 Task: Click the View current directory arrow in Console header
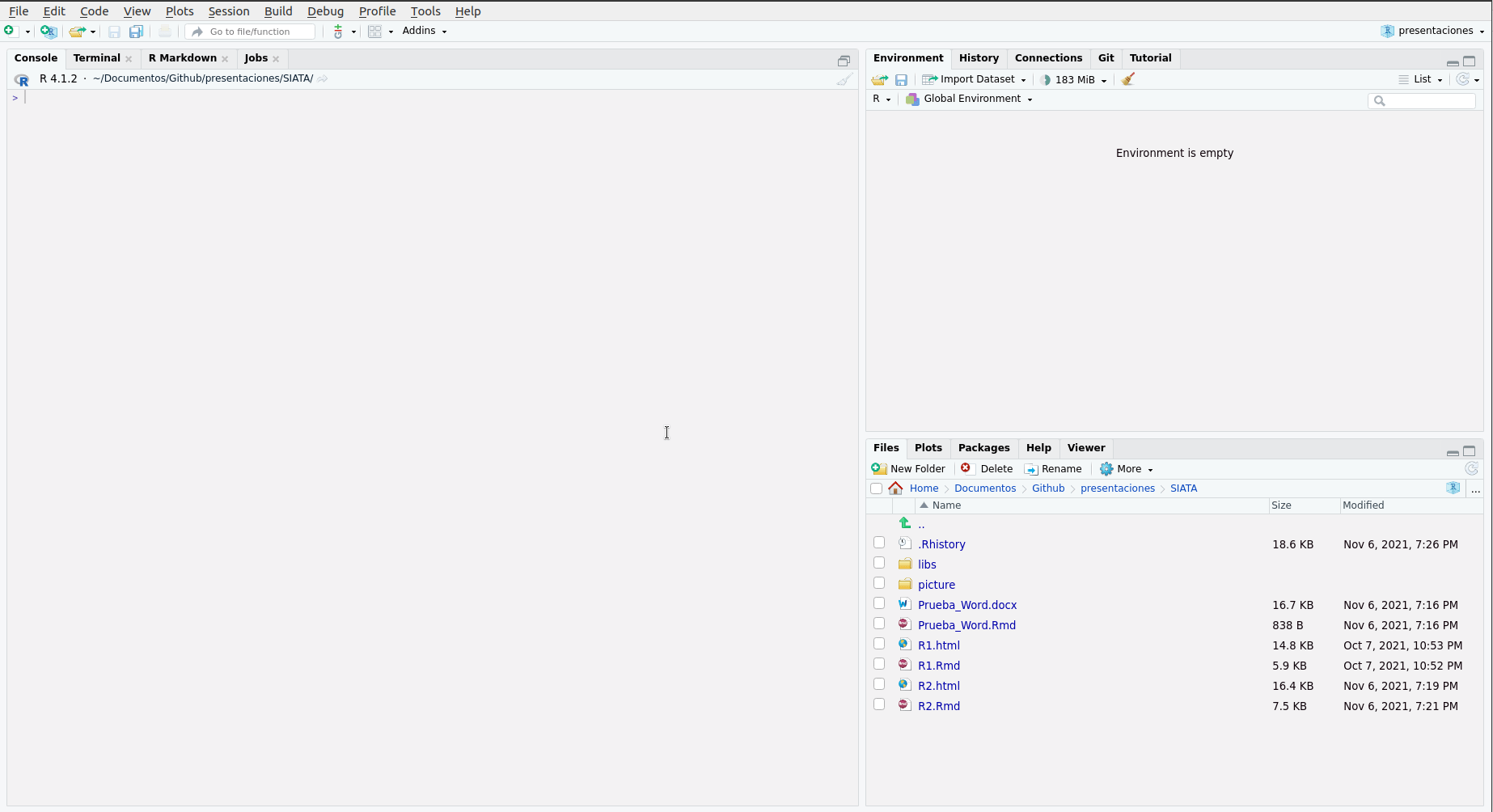click(323, 78)
